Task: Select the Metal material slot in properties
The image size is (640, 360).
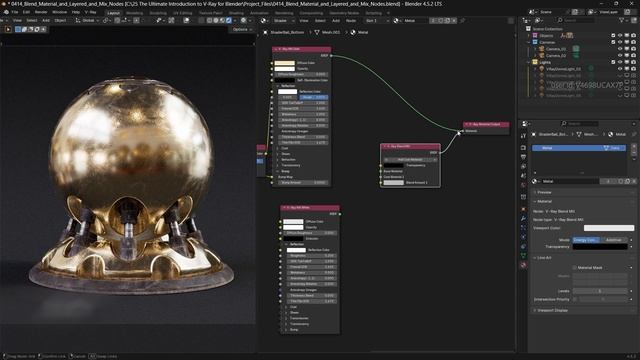Action: [x=579, y=148]
